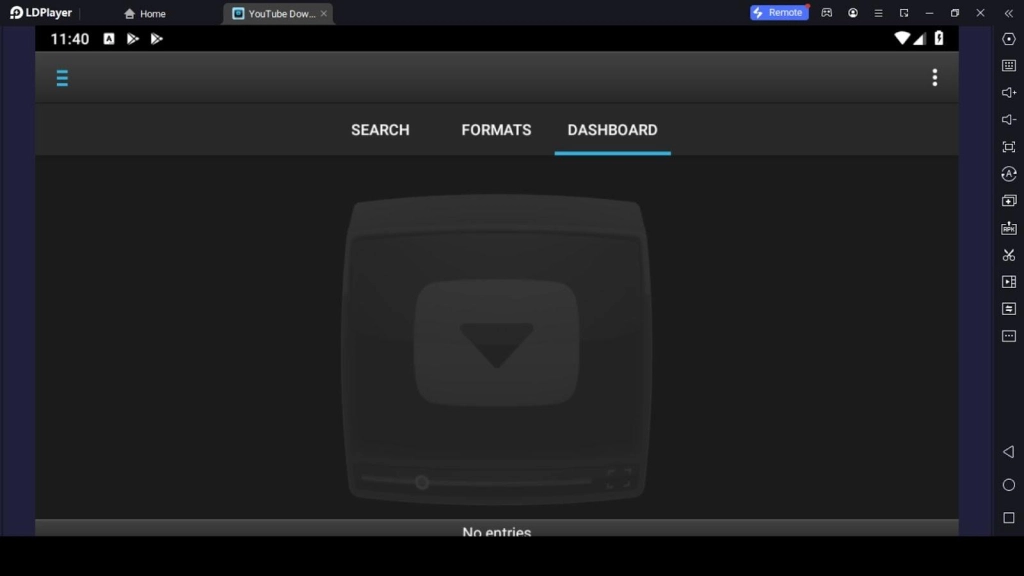
Task: Tap the Android recents square button
Action: (x=1009, y=518)
